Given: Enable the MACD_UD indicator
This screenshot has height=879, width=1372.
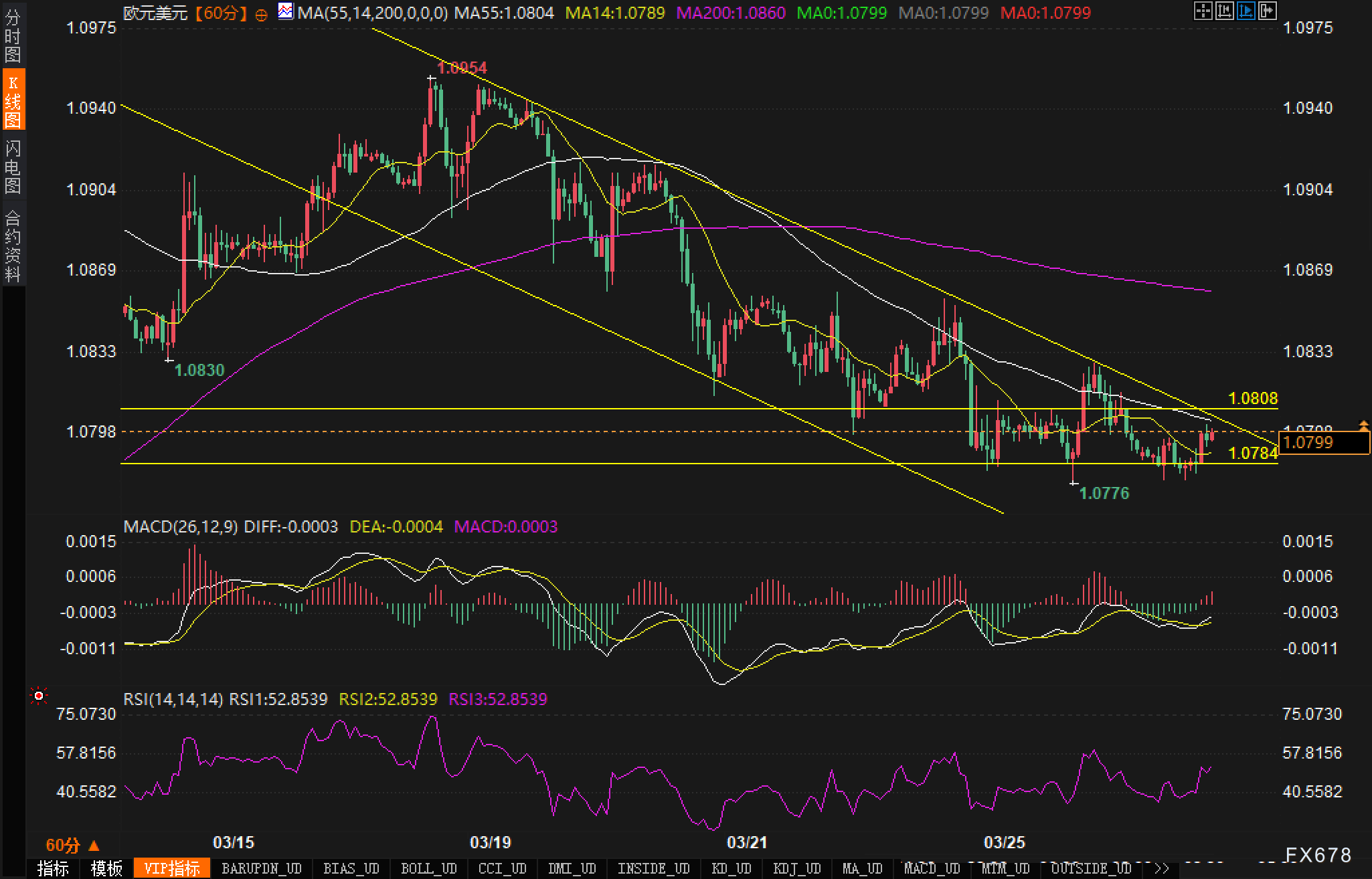Looking at the screenshot, I should (932, 868).
